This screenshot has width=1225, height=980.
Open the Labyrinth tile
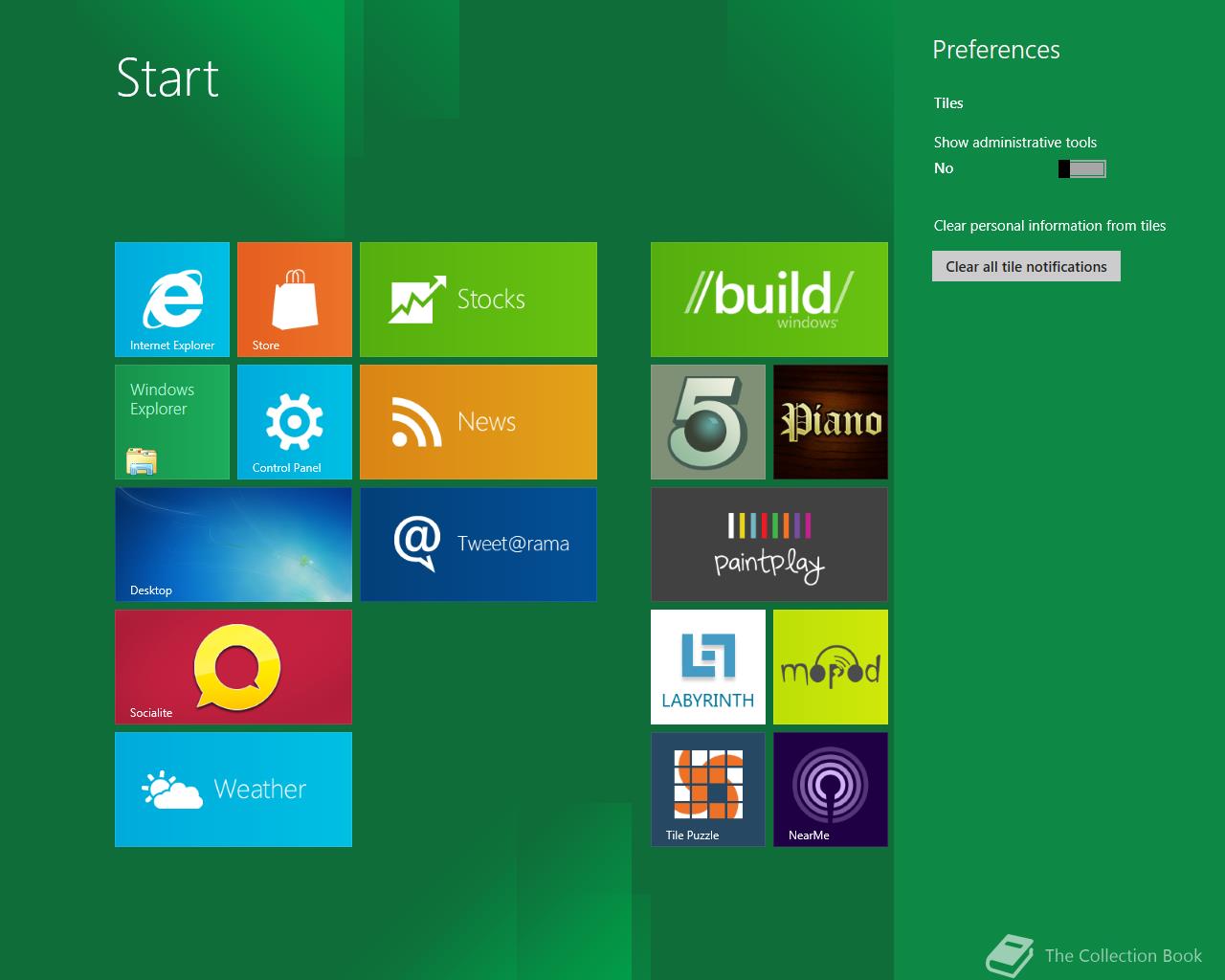[x=708, y=667]
